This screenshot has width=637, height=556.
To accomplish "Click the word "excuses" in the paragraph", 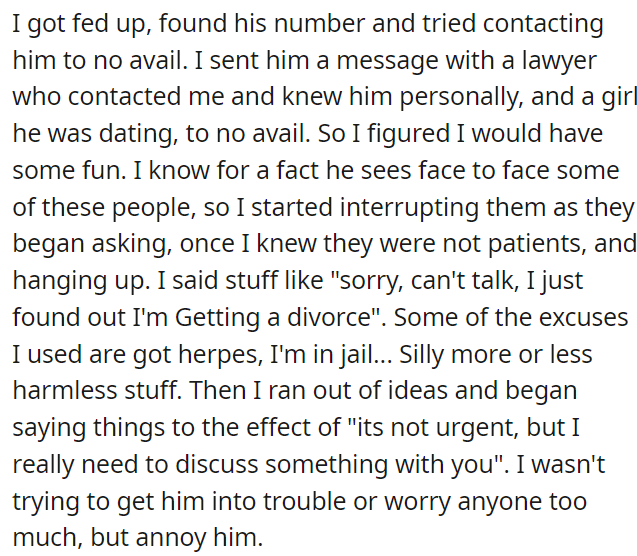I will 583,317.
